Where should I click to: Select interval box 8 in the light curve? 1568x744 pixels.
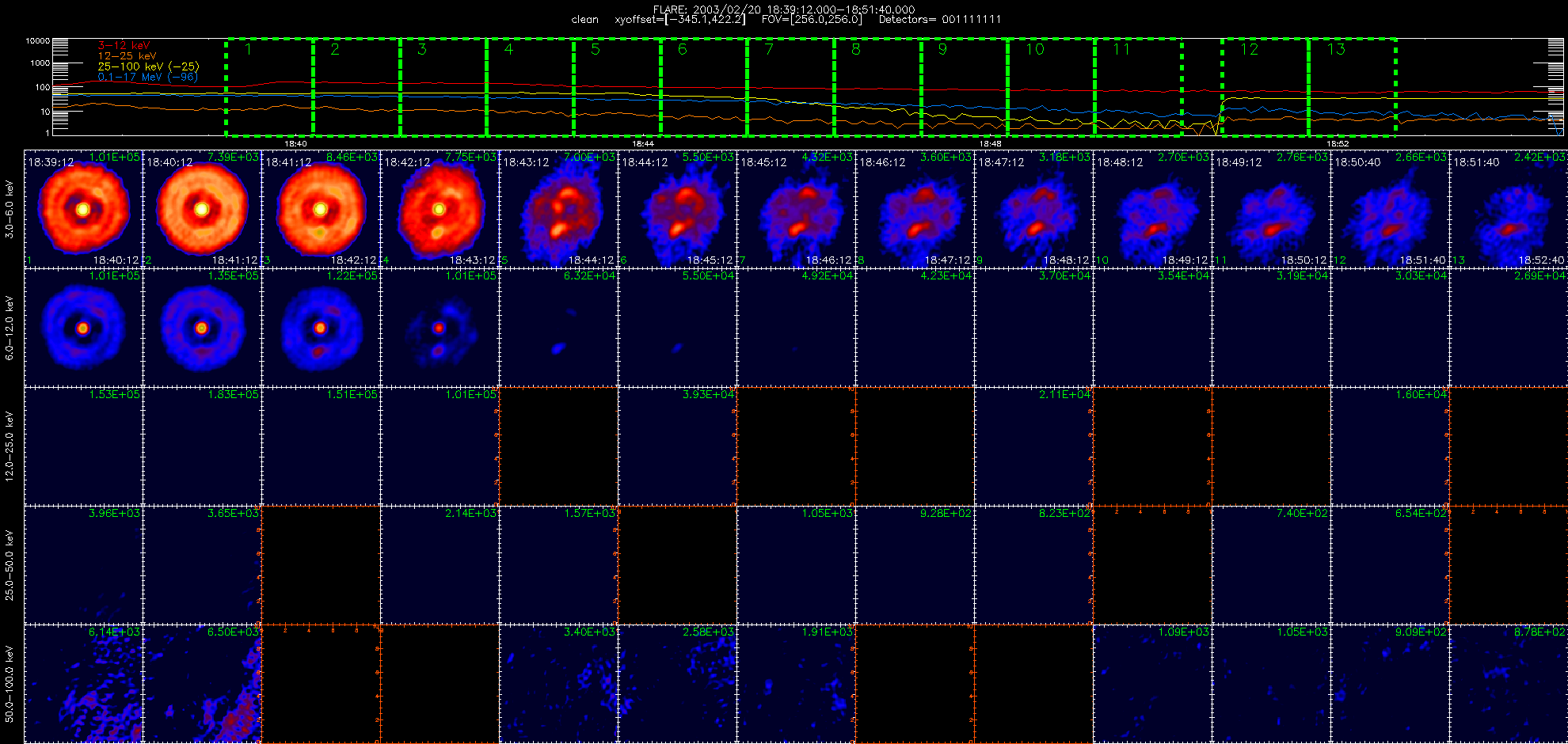(x=878, y=87)
